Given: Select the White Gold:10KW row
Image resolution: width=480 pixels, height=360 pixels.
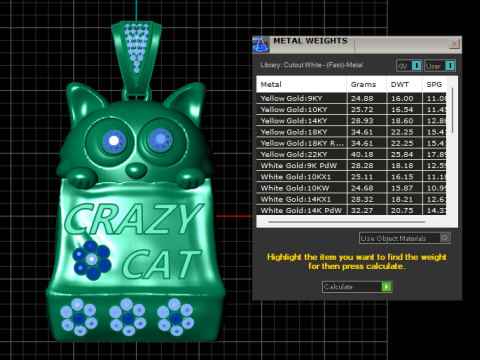Looking at the screenshot, I should click(351, 188).
